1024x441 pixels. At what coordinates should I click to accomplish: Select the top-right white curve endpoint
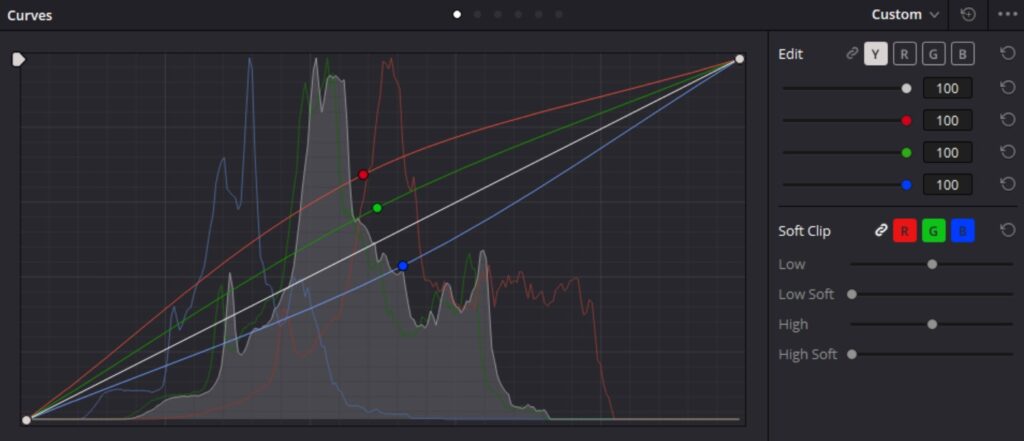point(739,59)
